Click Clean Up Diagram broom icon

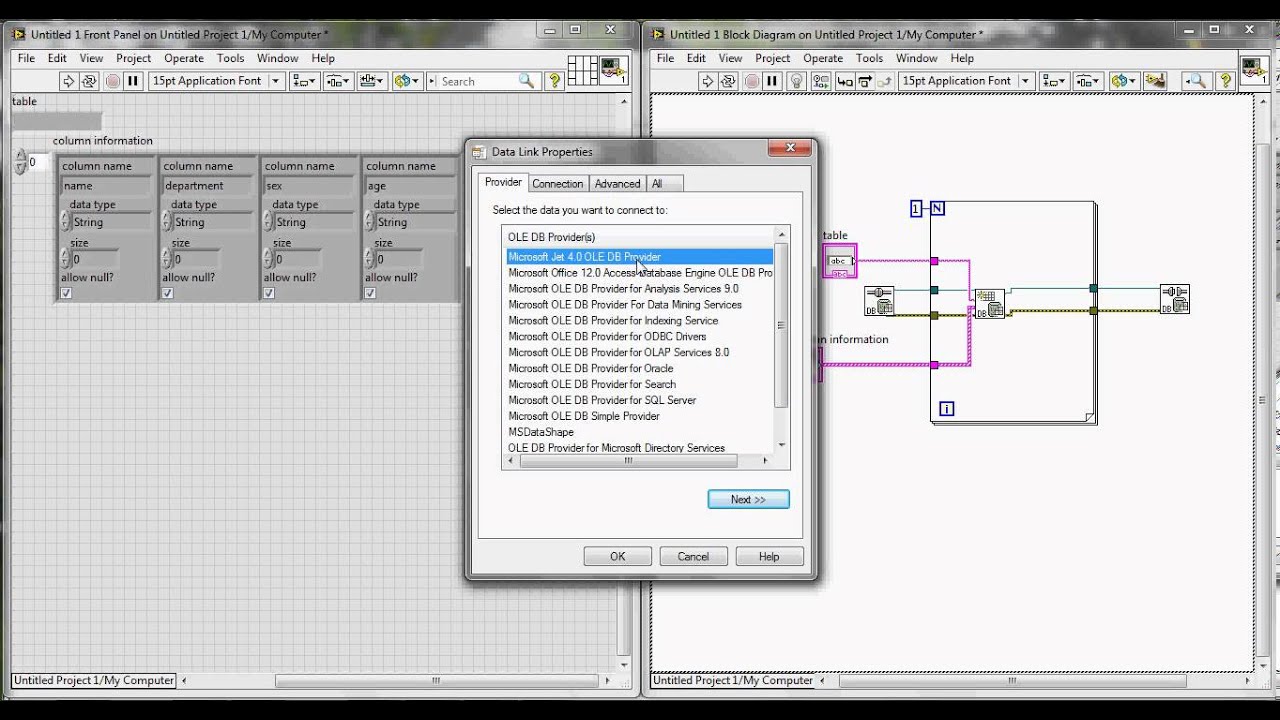coord(1155,81)
